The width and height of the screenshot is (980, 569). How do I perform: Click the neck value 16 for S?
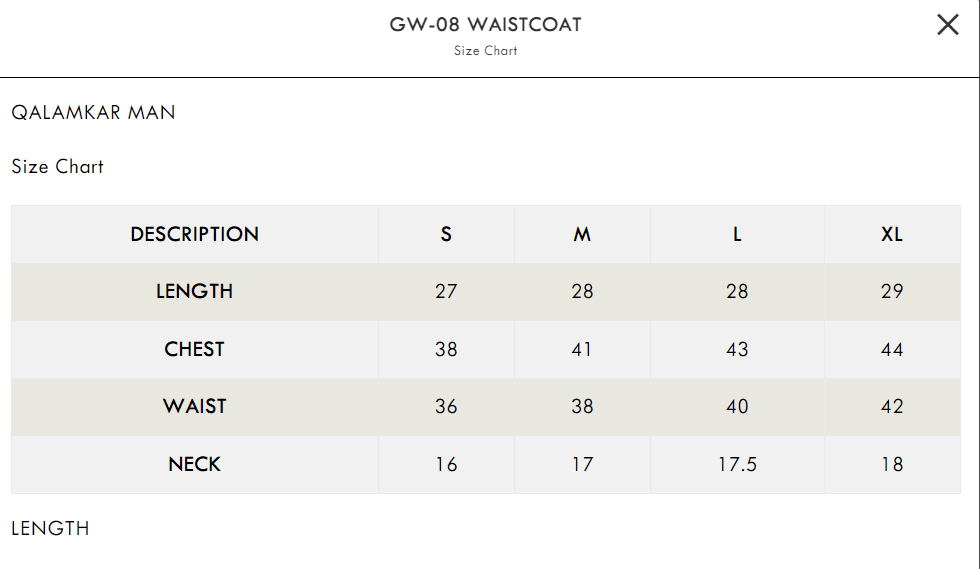pos(446,464)
